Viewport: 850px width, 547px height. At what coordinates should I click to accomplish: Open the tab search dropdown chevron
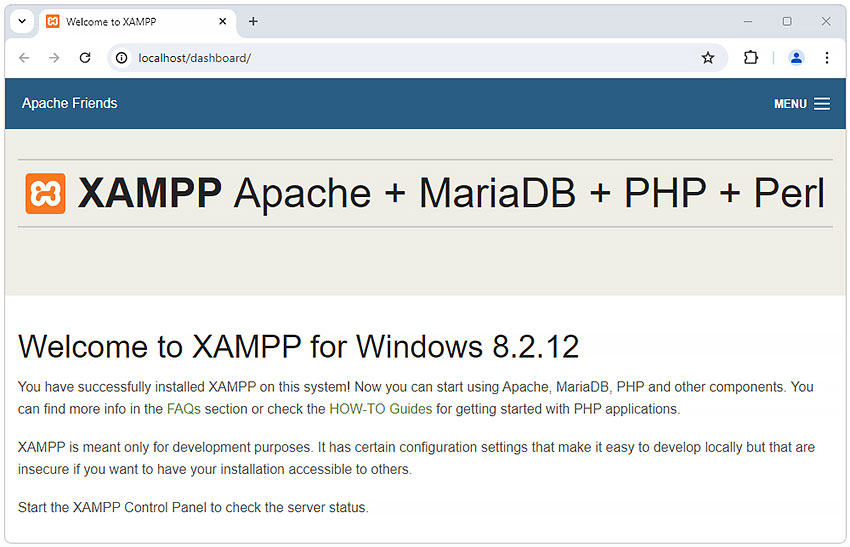click(x=22, y=22)
